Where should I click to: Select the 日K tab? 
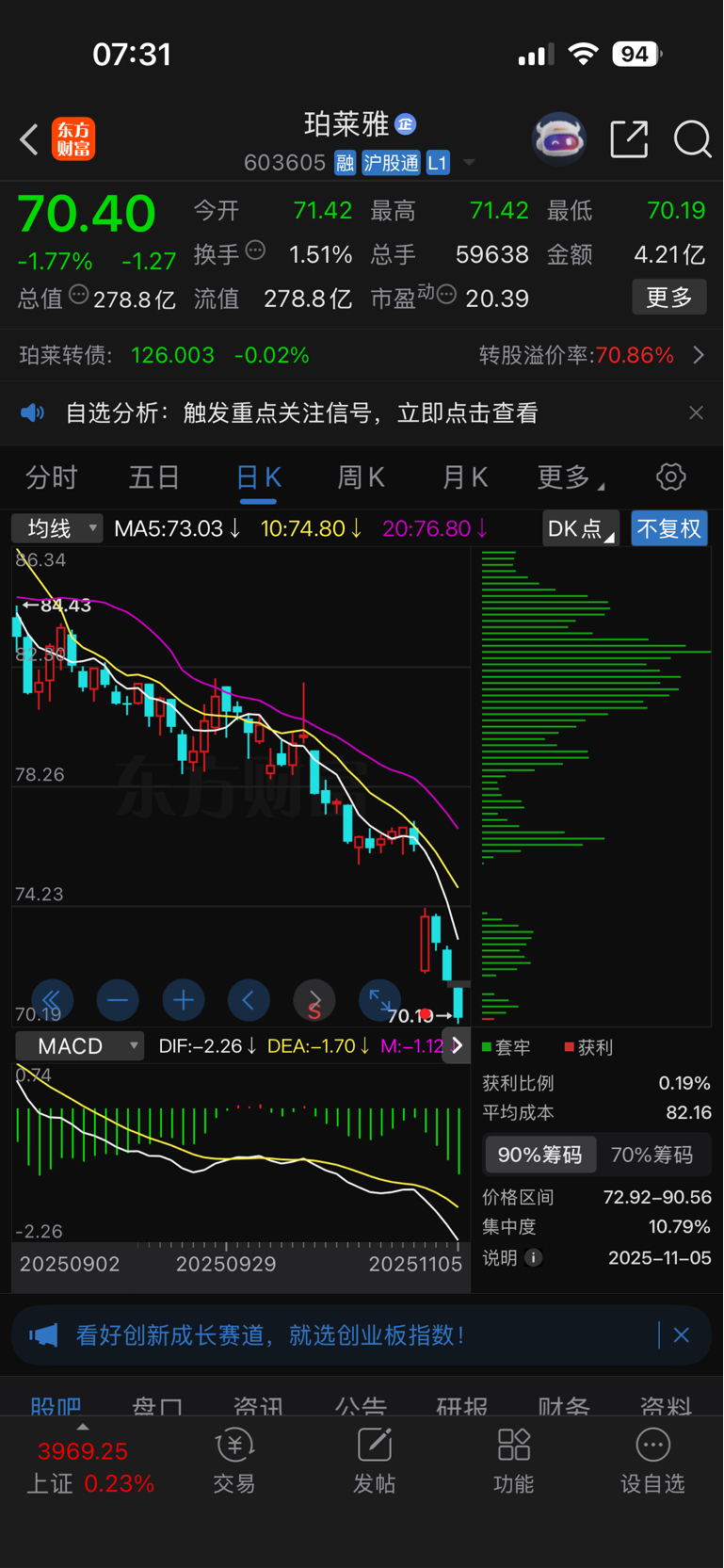tap(258, 477)
